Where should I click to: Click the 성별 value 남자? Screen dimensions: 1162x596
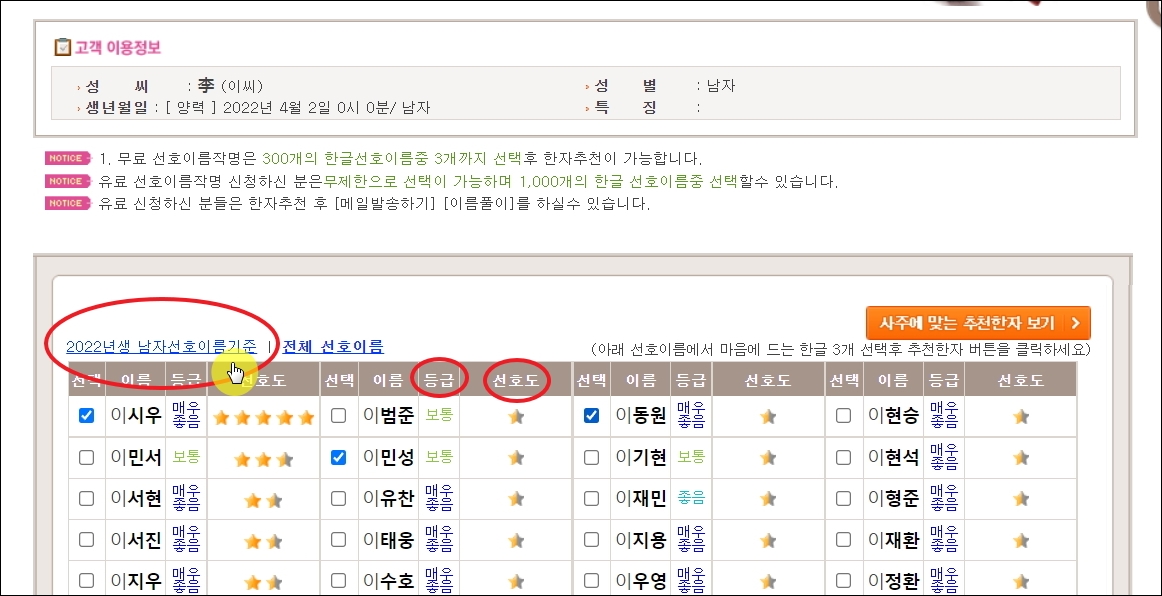tap(721, 86)
